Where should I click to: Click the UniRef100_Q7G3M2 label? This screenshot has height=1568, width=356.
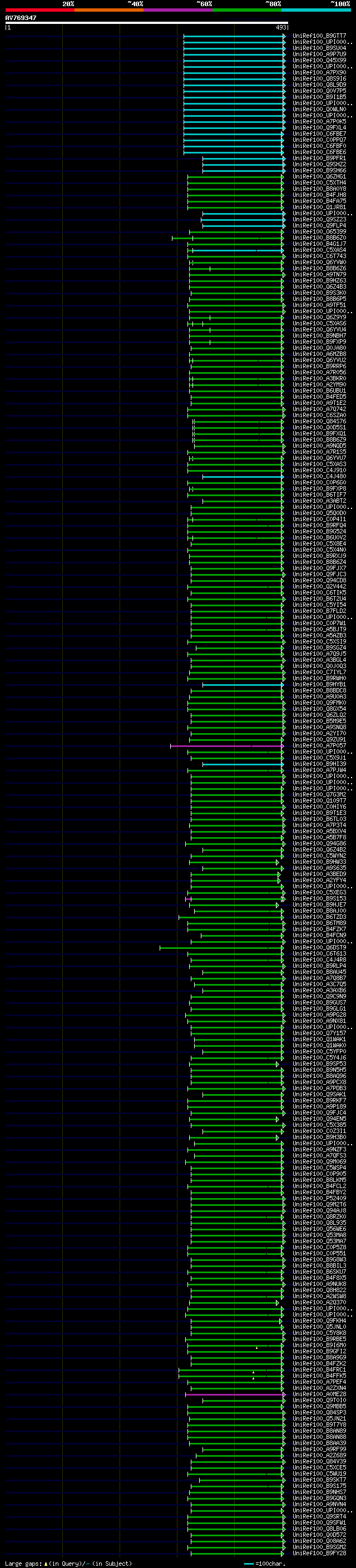click(x=319, y=794)
